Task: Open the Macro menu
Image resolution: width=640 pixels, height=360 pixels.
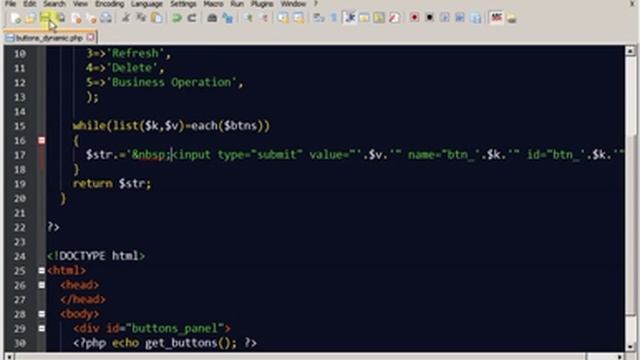Action: pos(213,4)
